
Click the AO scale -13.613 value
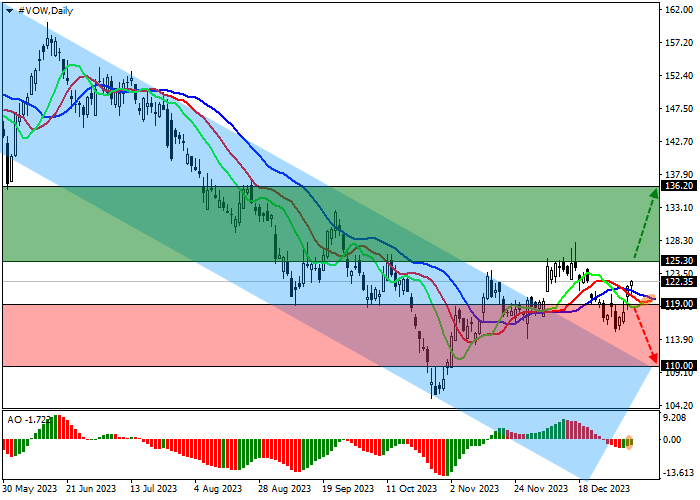pos(675,473)
